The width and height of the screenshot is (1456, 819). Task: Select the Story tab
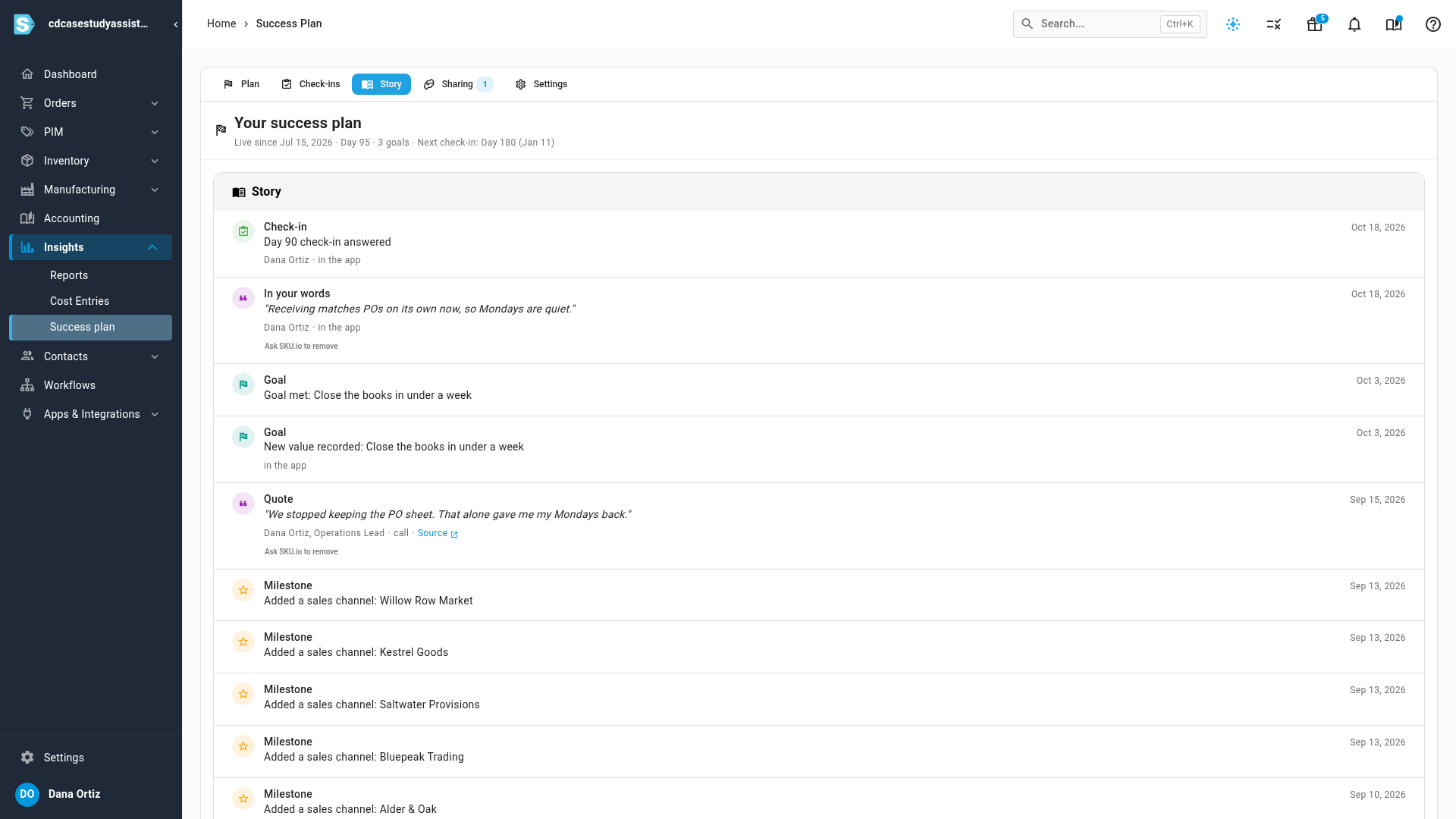[381, 84]
